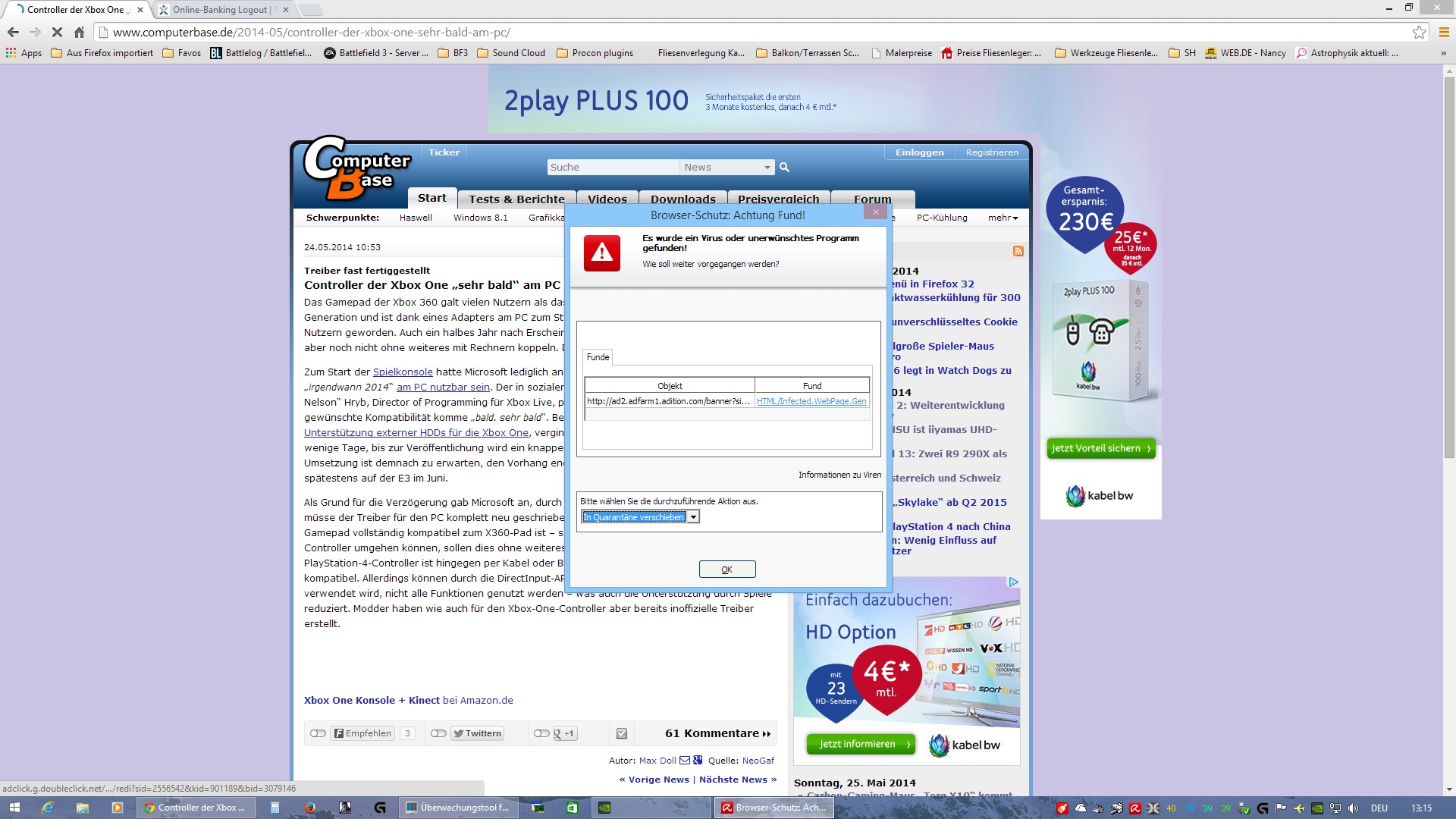Image resolution: width=1456 pixels, height=819 pixels.
Task: Click the author Google+ icon
Action: 698,760
